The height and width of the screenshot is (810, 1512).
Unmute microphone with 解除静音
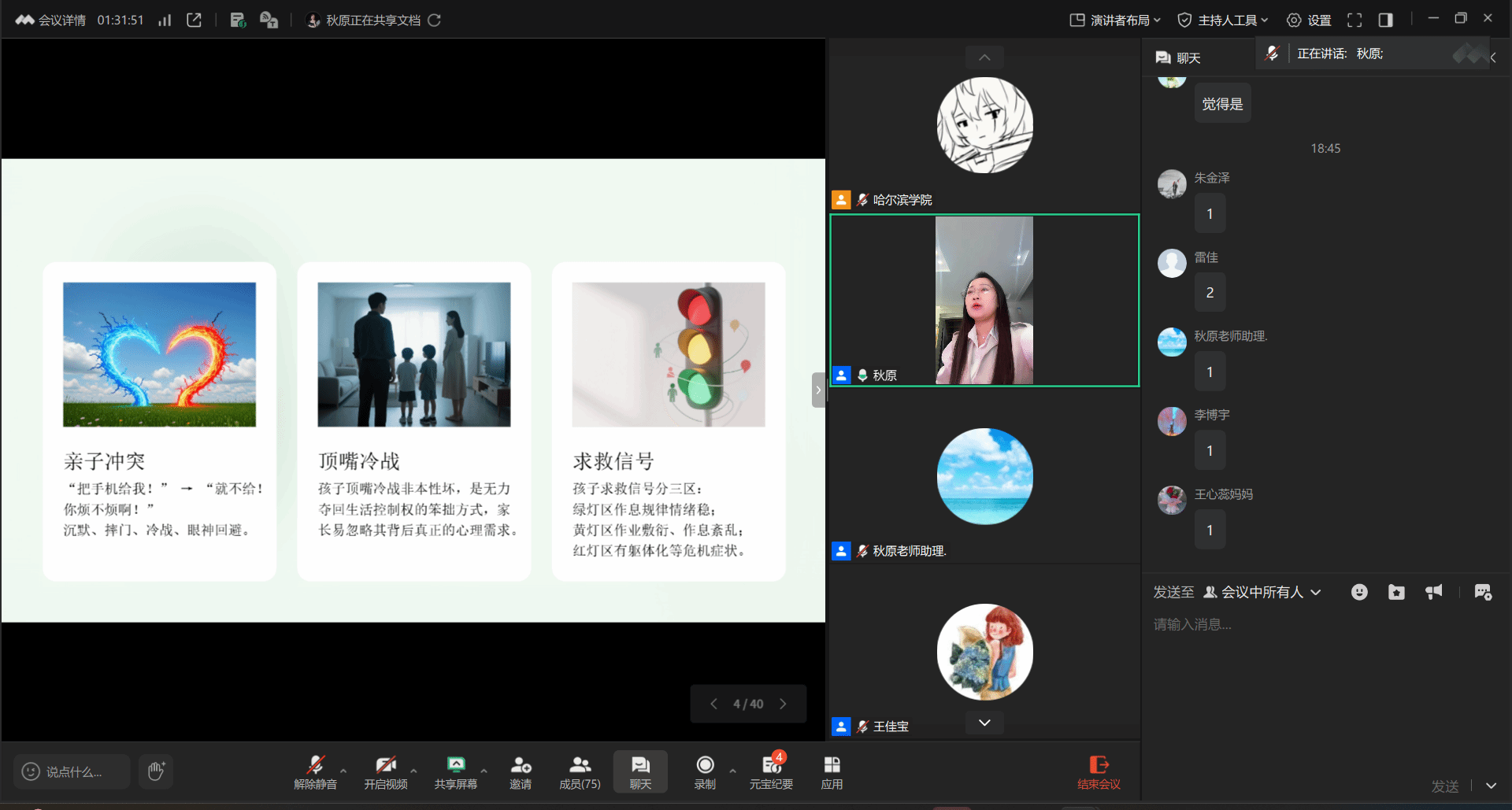pos(315,772)
